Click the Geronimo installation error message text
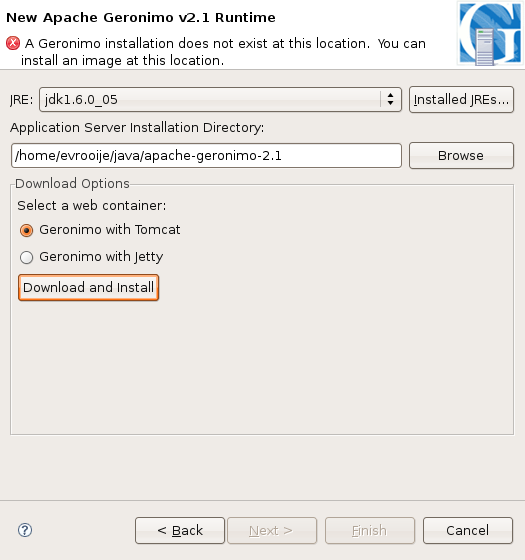This screenshot has height=560, width=525. point(223,52)
